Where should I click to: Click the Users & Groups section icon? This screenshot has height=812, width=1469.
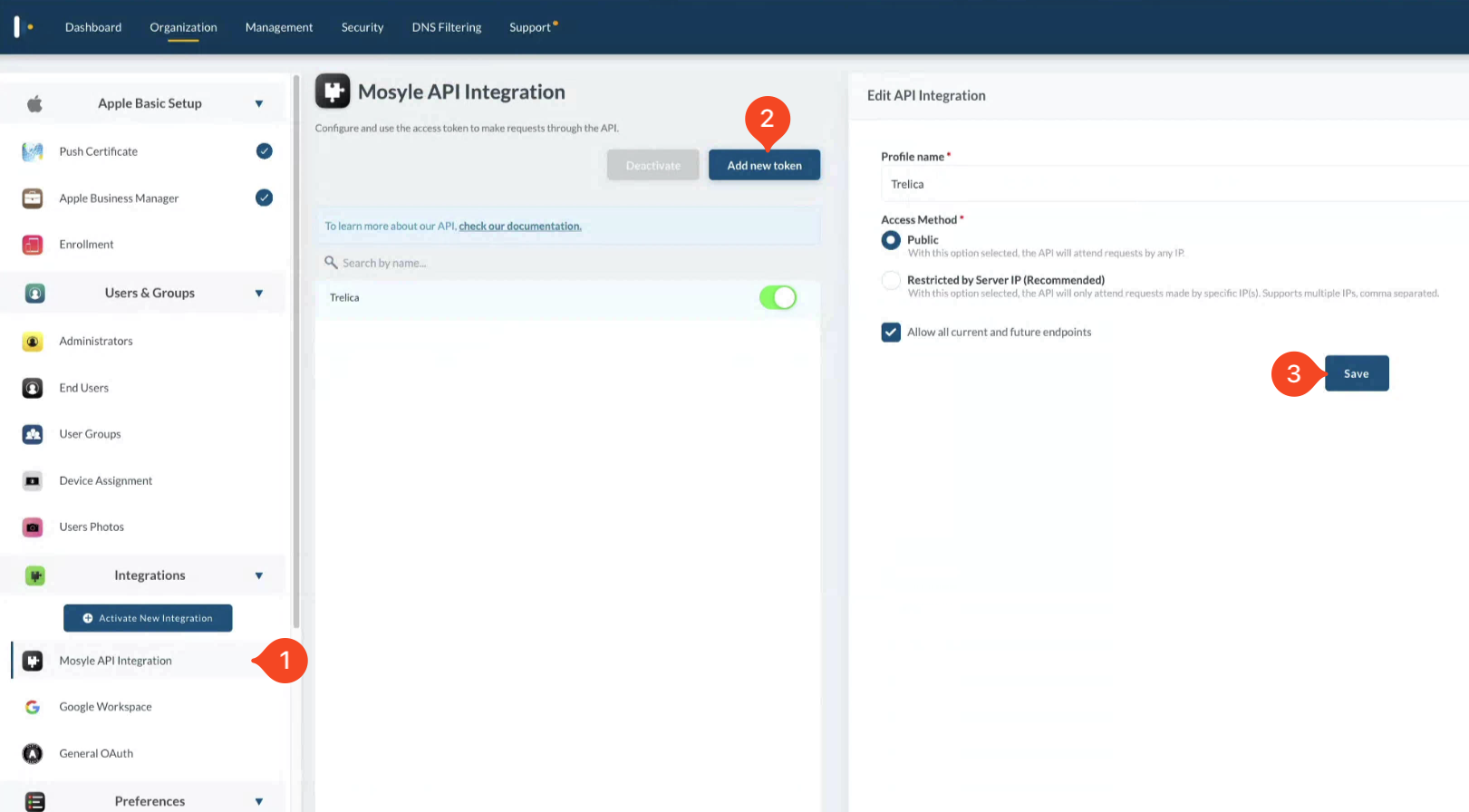[34, 293]
